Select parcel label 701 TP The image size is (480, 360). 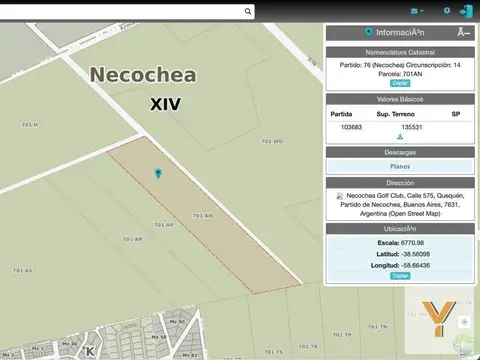[342, 335]
